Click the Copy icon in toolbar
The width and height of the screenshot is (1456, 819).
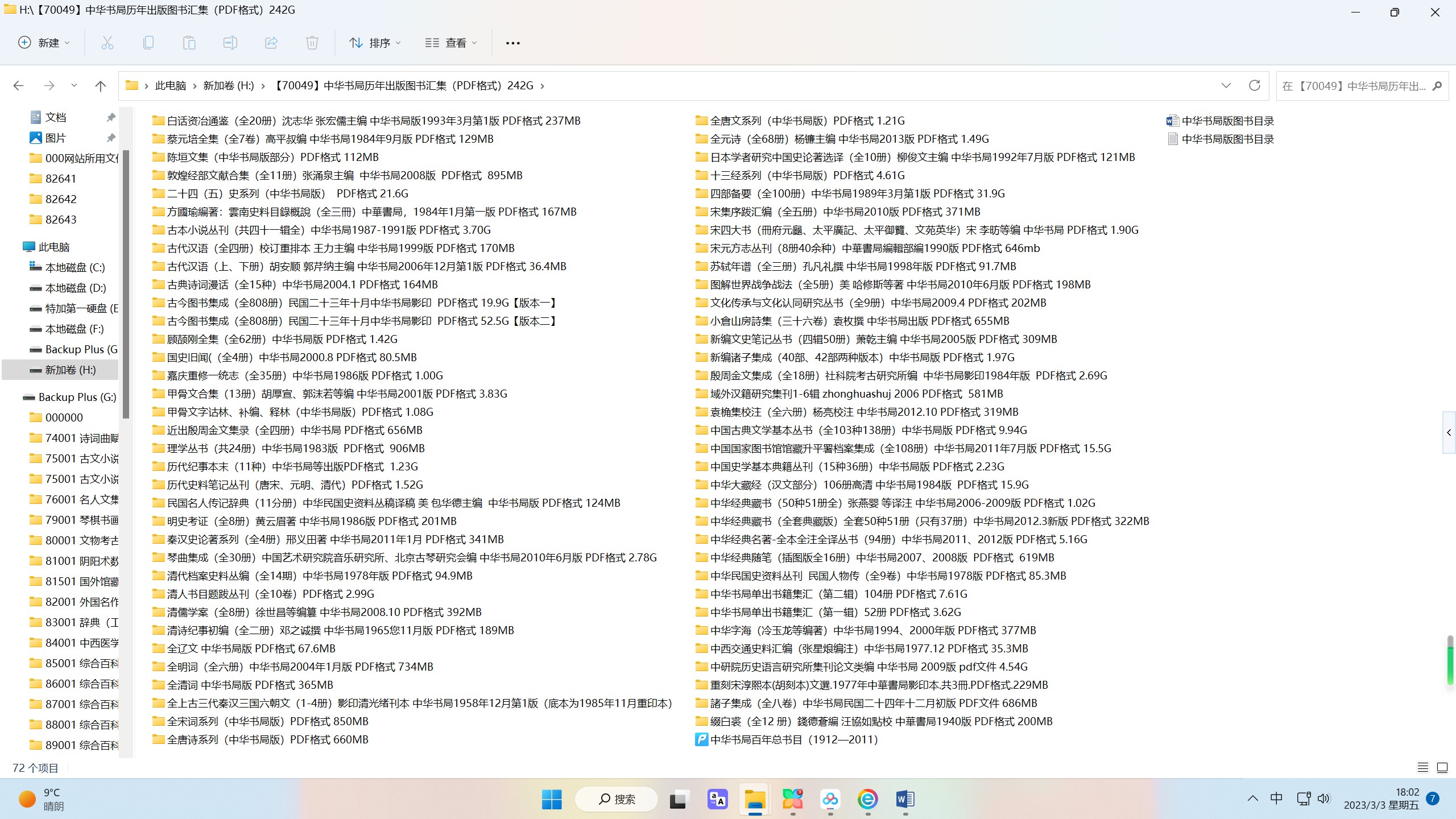(x=148, y=43)
